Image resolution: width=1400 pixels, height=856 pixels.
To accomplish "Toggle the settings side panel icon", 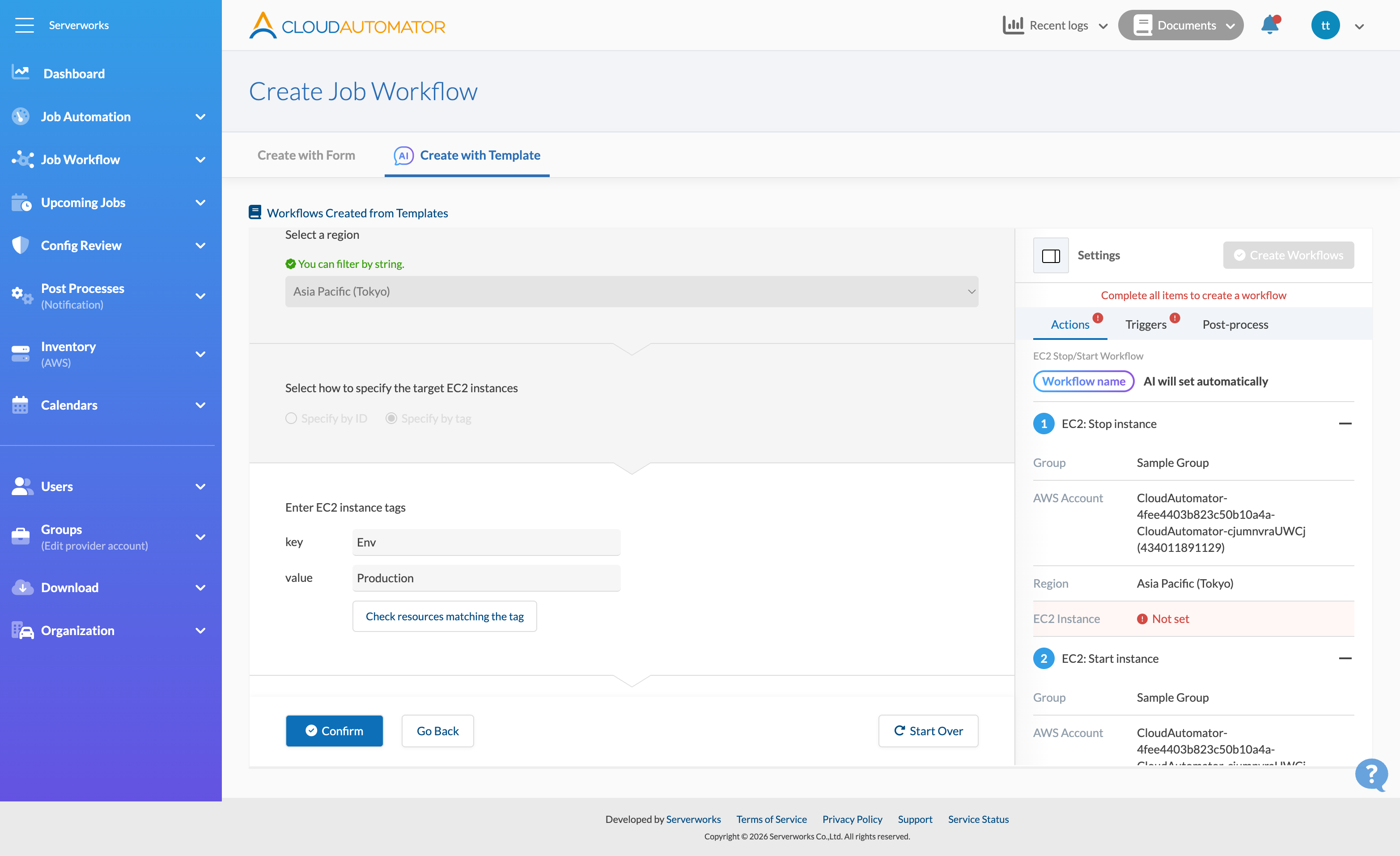I will point(1051,256).
